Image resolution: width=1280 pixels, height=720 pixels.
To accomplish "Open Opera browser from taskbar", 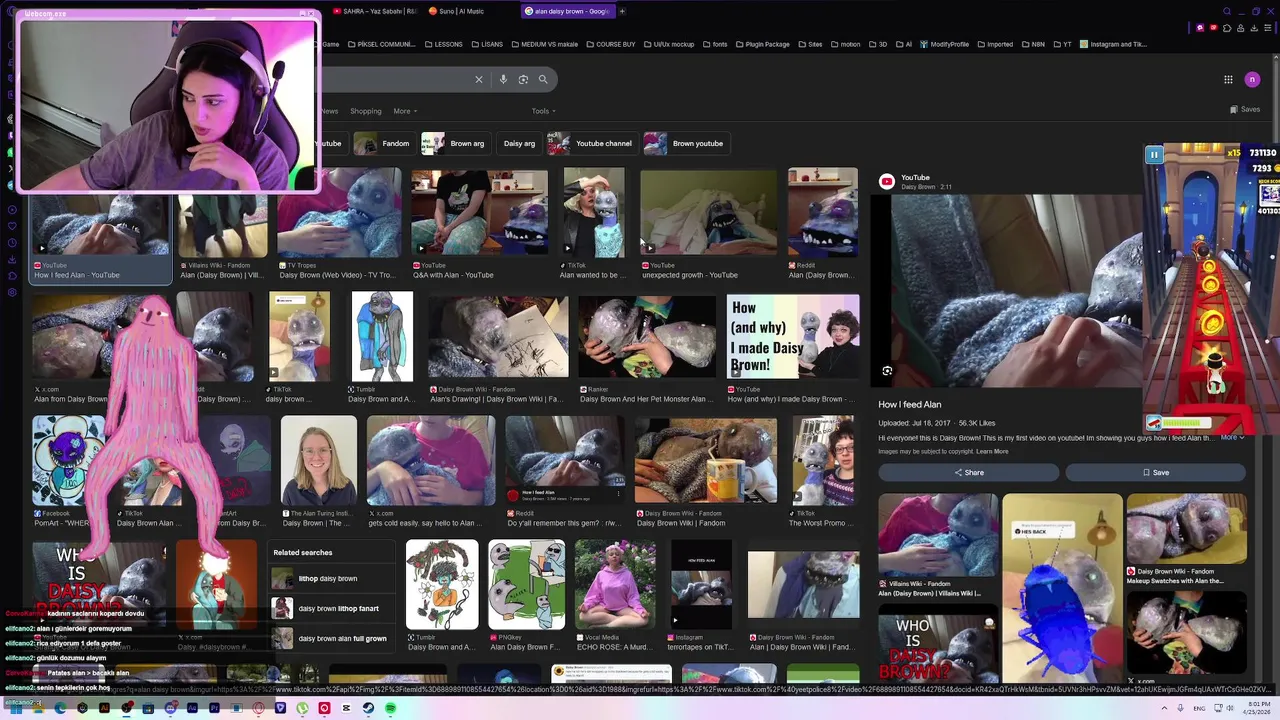I will (258, 708).
